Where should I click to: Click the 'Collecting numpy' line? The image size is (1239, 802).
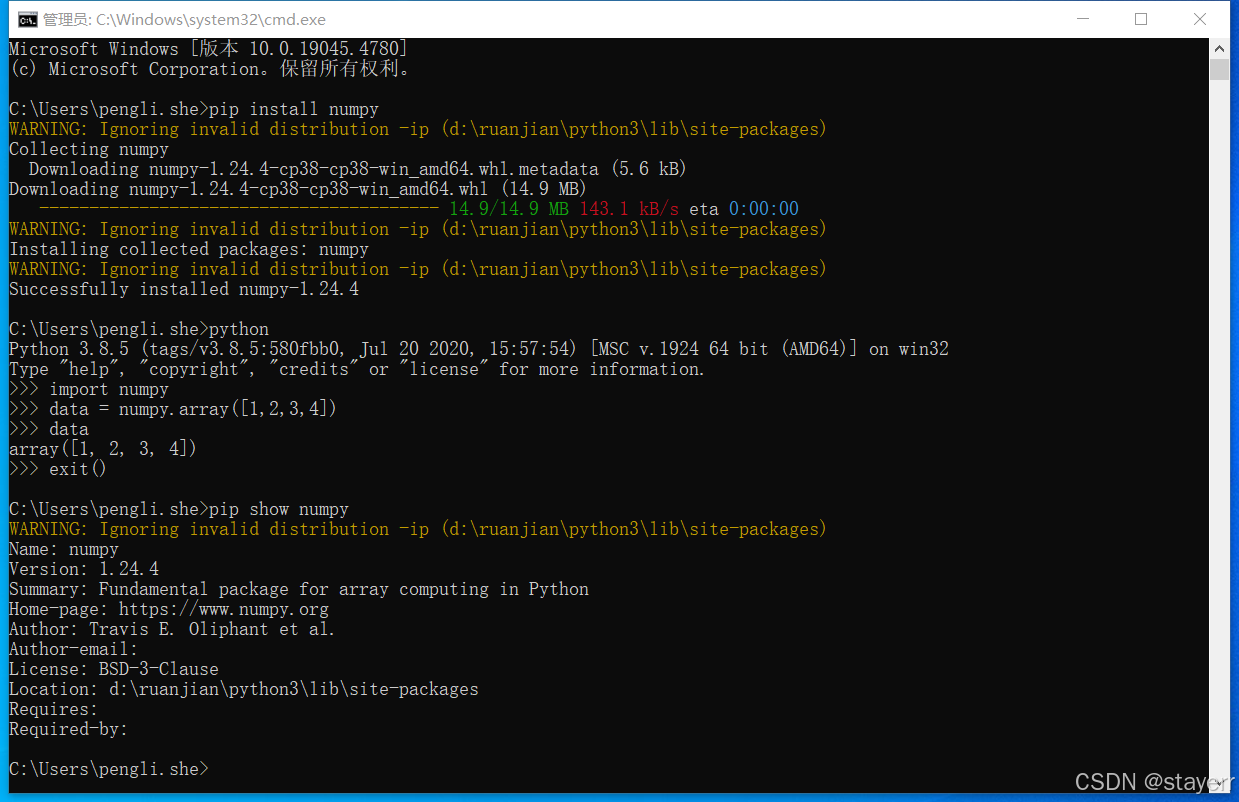tap(89, 149)
